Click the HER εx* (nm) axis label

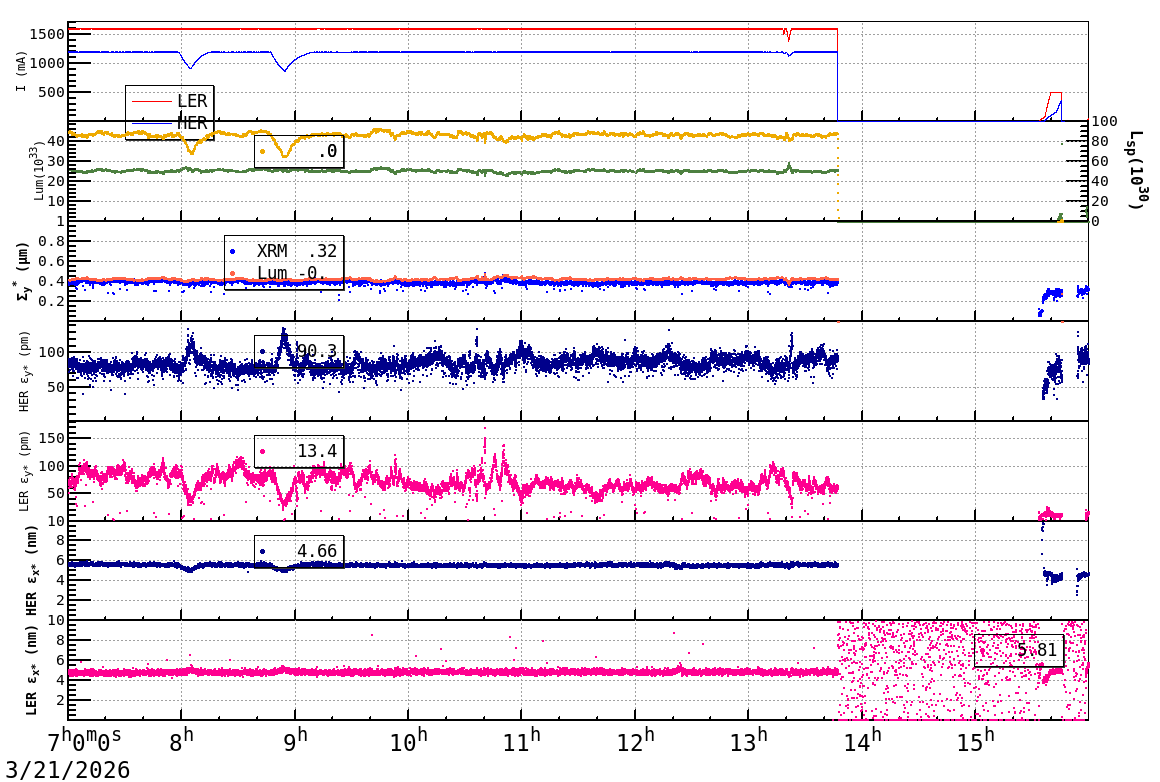pyautogui.click(x=31, y=570)
